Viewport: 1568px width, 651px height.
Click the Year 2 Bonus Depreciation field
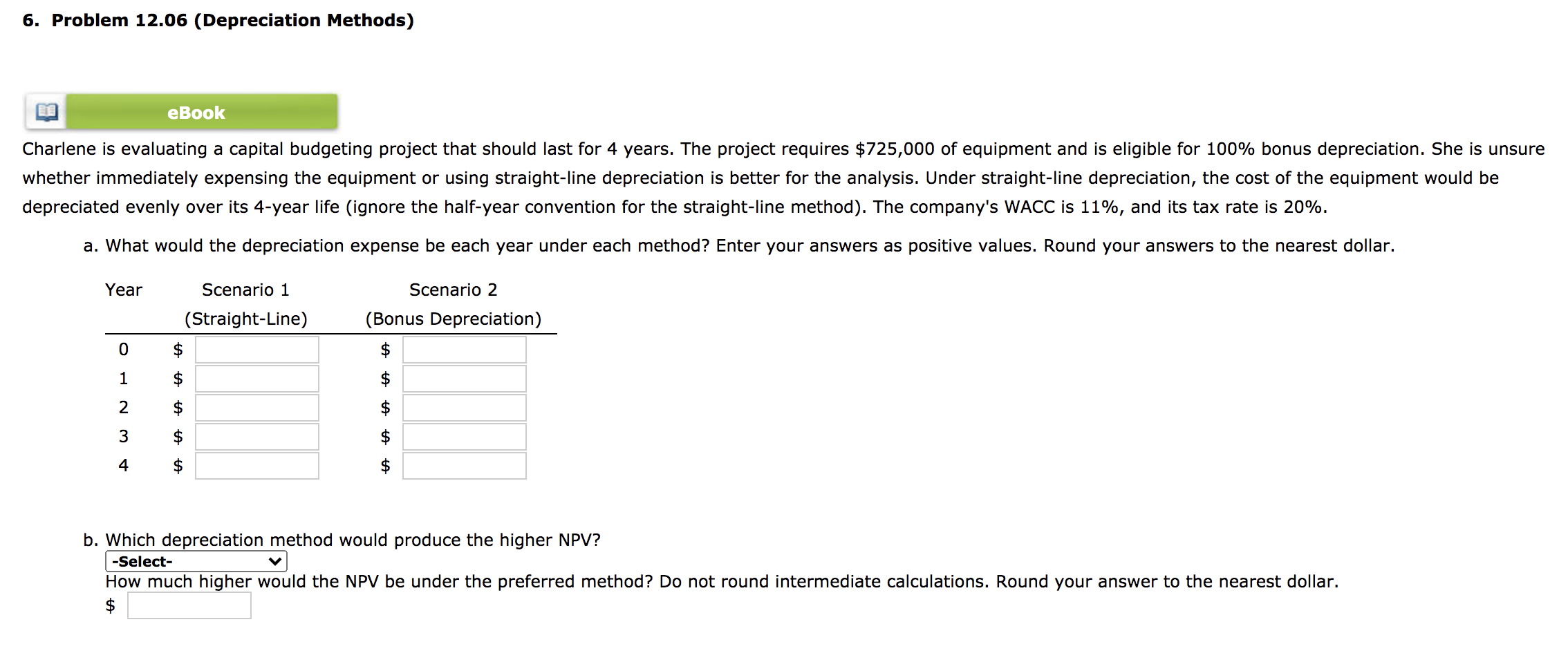(463, 408)
